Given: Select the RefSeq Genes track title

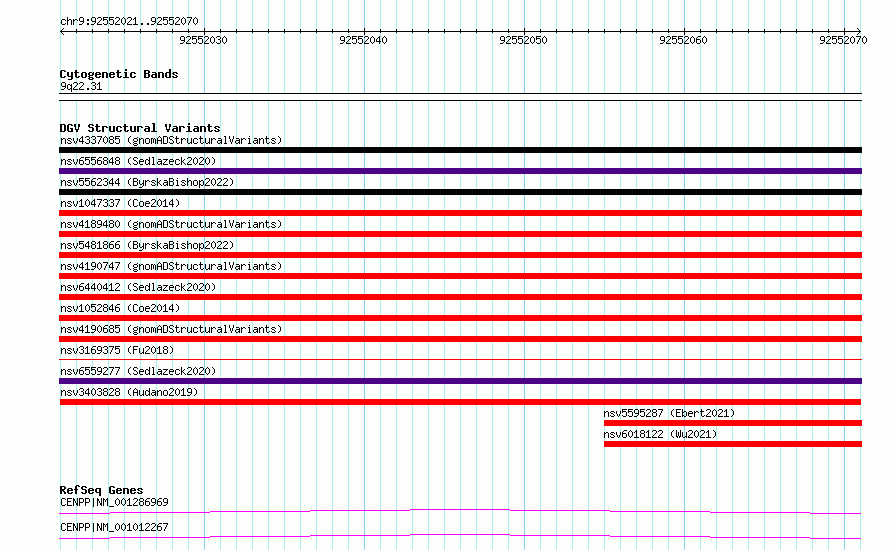Looking at the screenshot, I should coord(102,490).
